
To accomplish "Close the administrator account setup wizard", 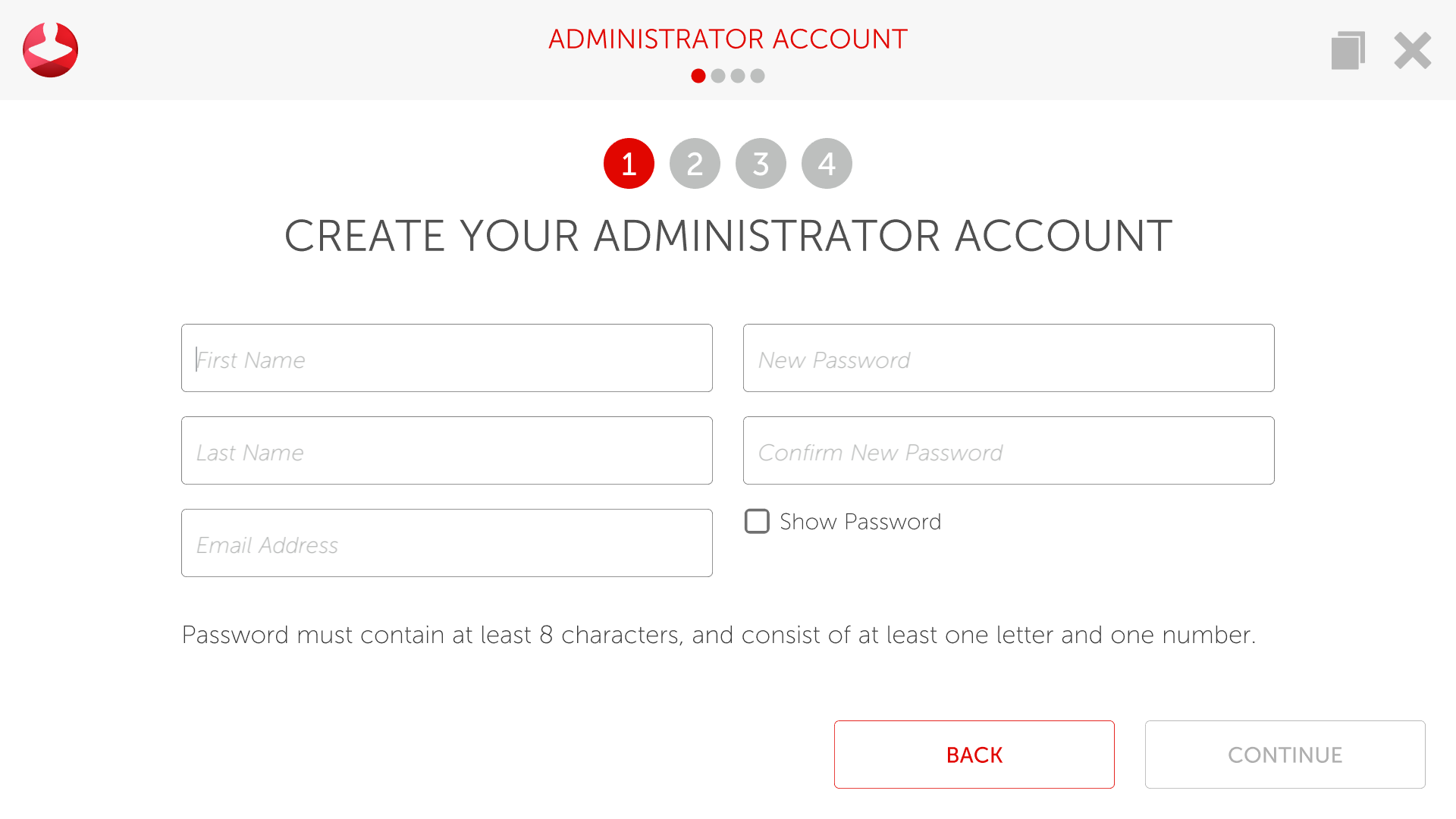I will [1412, 51].
